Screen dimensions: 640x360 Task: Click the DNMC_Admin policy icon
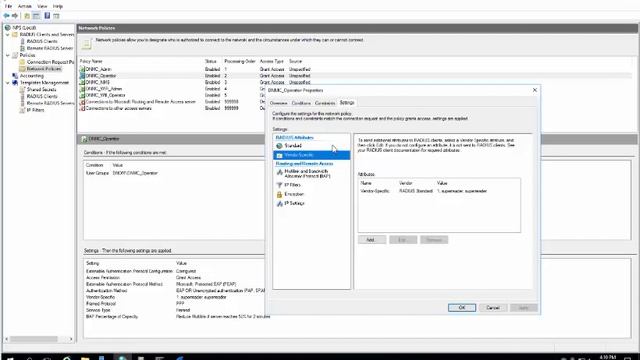[x=82, y=69]
